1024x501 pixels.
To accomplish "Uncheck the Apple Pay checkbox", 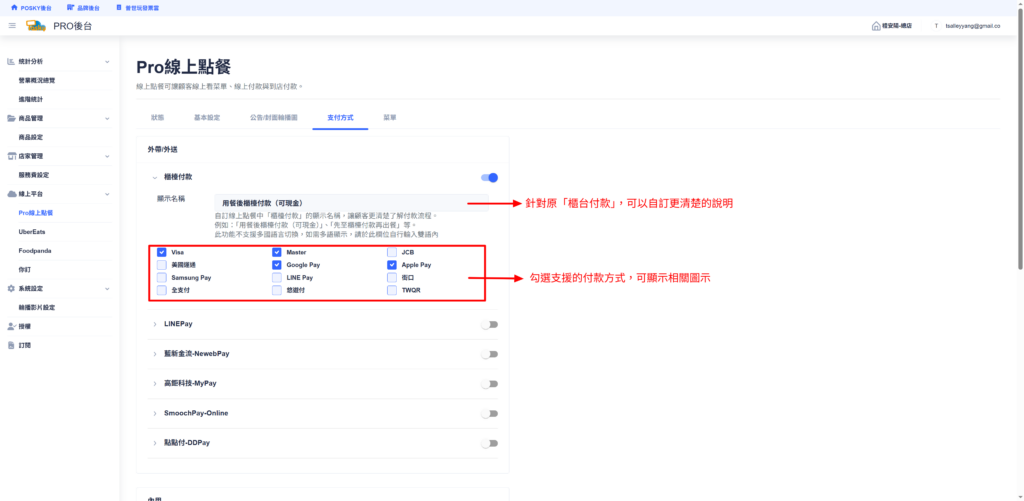I will pyautogui.click(x=391, y=265).
